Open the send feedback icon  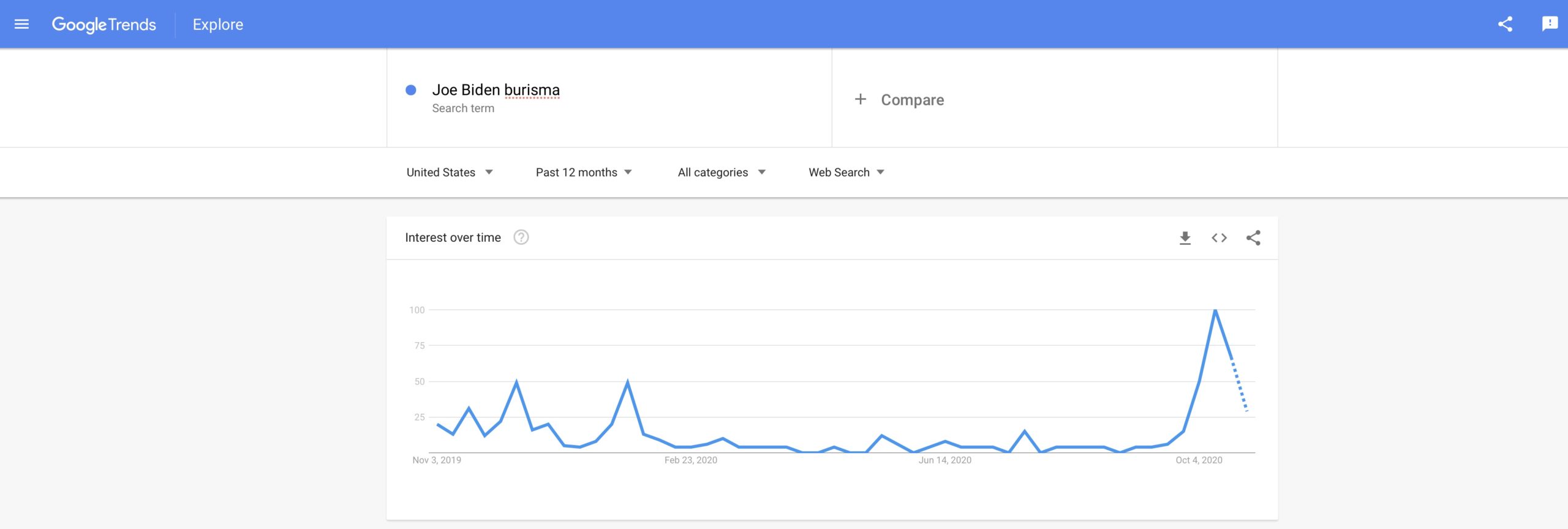[x=1550, y=24]
